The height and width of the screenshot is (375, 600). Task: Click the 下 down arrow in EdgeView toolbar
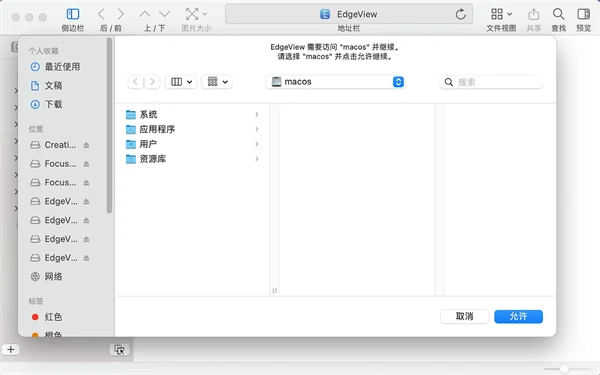[165, 15]
